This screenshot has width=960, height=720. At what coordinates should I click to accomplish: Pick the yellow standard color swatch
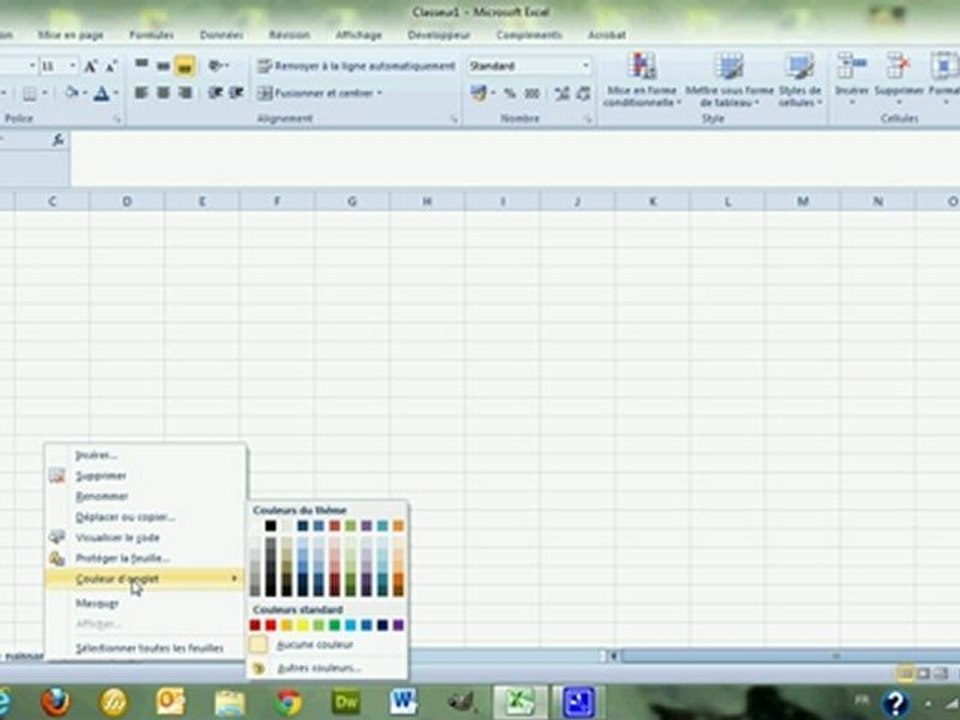[x=302, y=625]
